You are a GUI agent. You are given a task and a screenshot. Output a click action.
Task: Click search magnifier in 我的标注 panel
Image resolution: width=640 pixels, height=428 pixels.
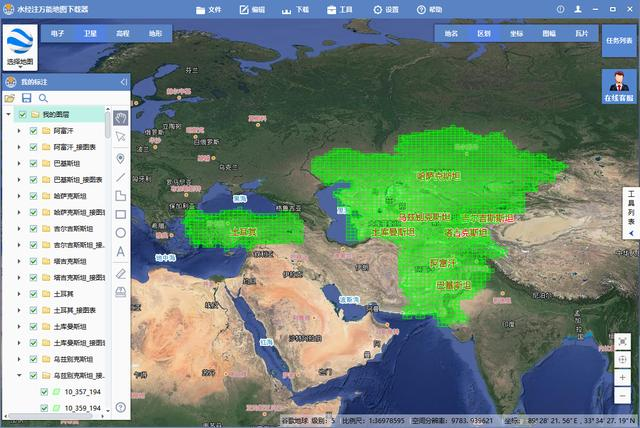[43, 98]
